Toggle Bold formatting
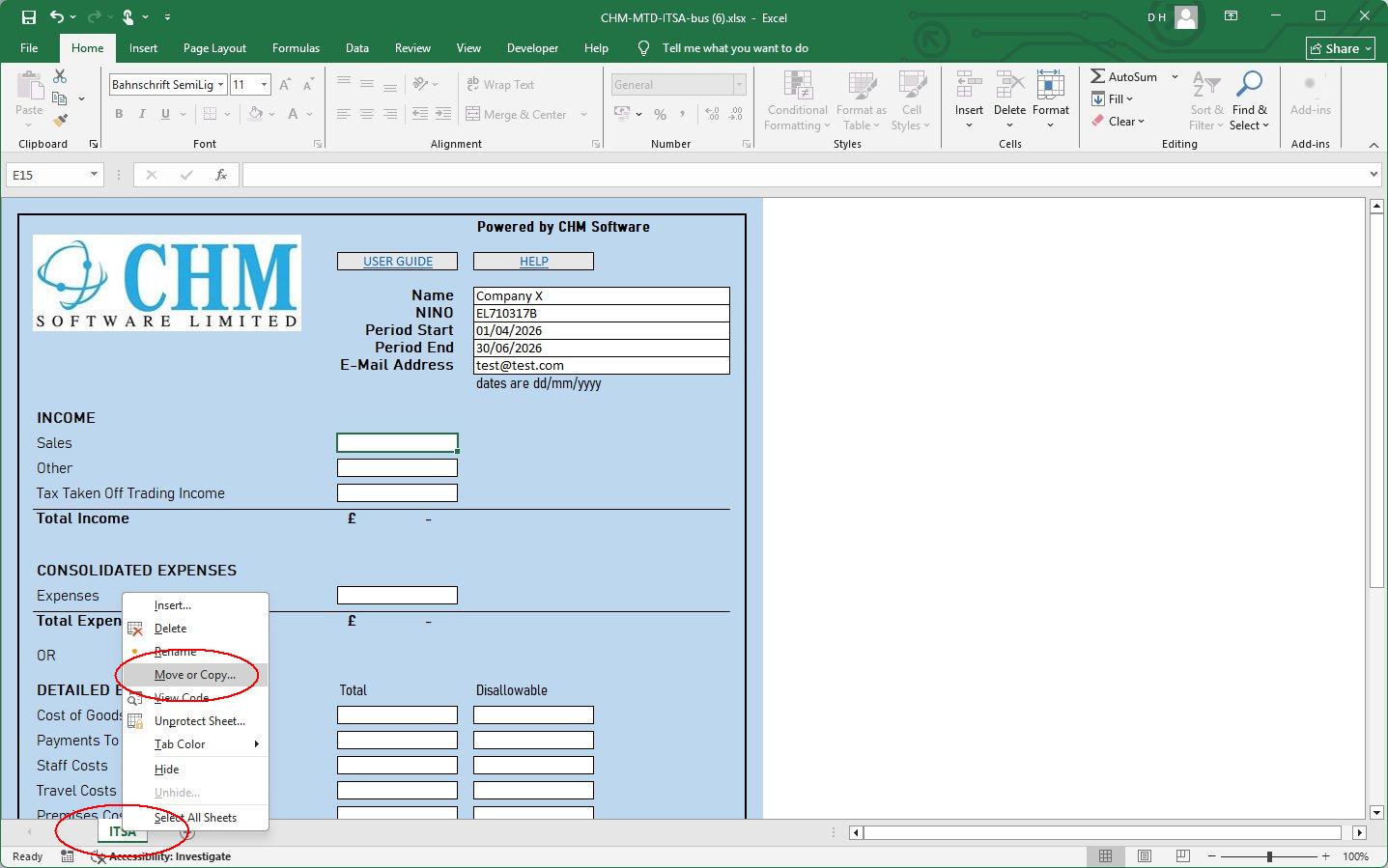 pyautogui.click(x=119, y=114)
